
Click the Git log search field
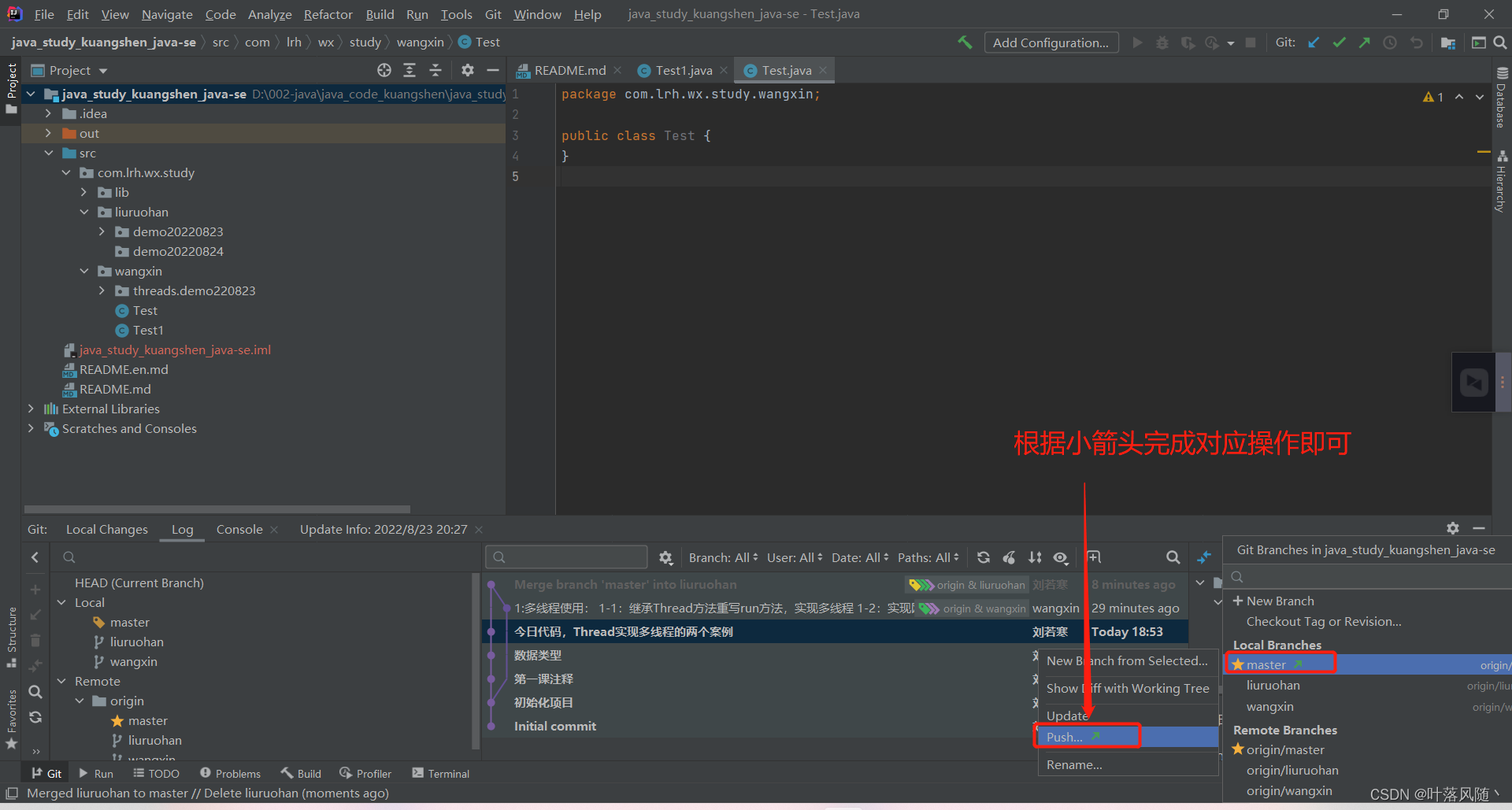tap(566, 557)
